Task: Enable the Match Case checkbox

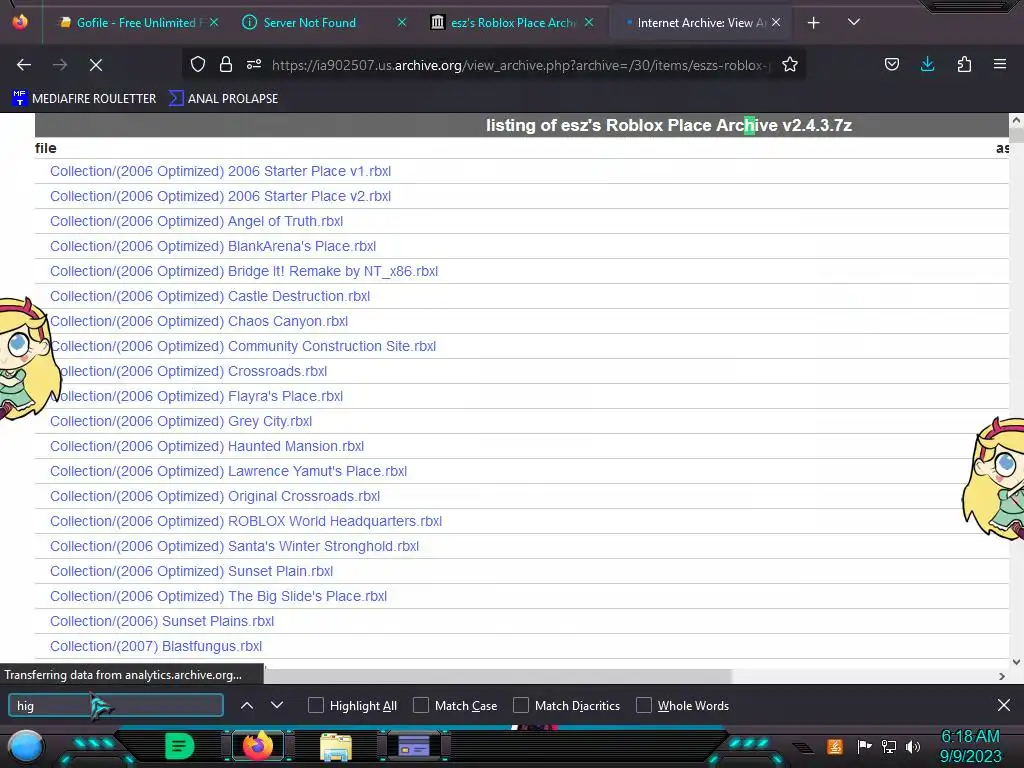Action: [x=421, y=705]
